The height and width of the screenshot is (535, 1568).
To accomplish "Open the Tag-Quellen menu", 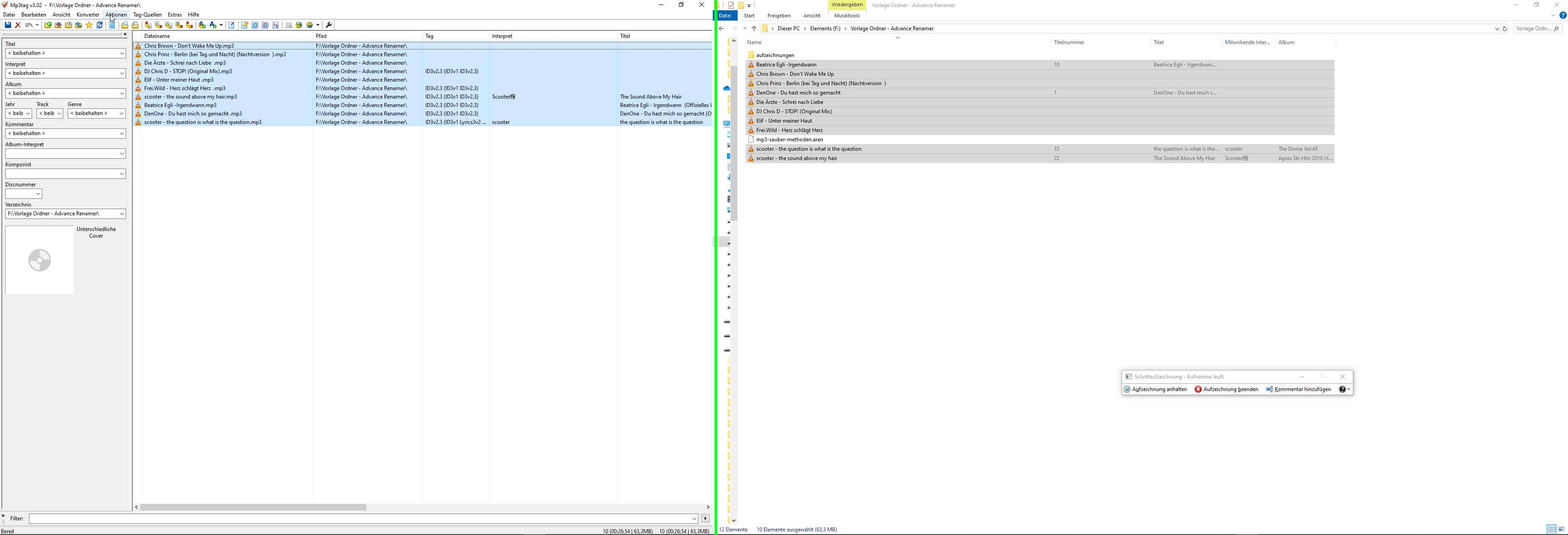I will 147,15.
